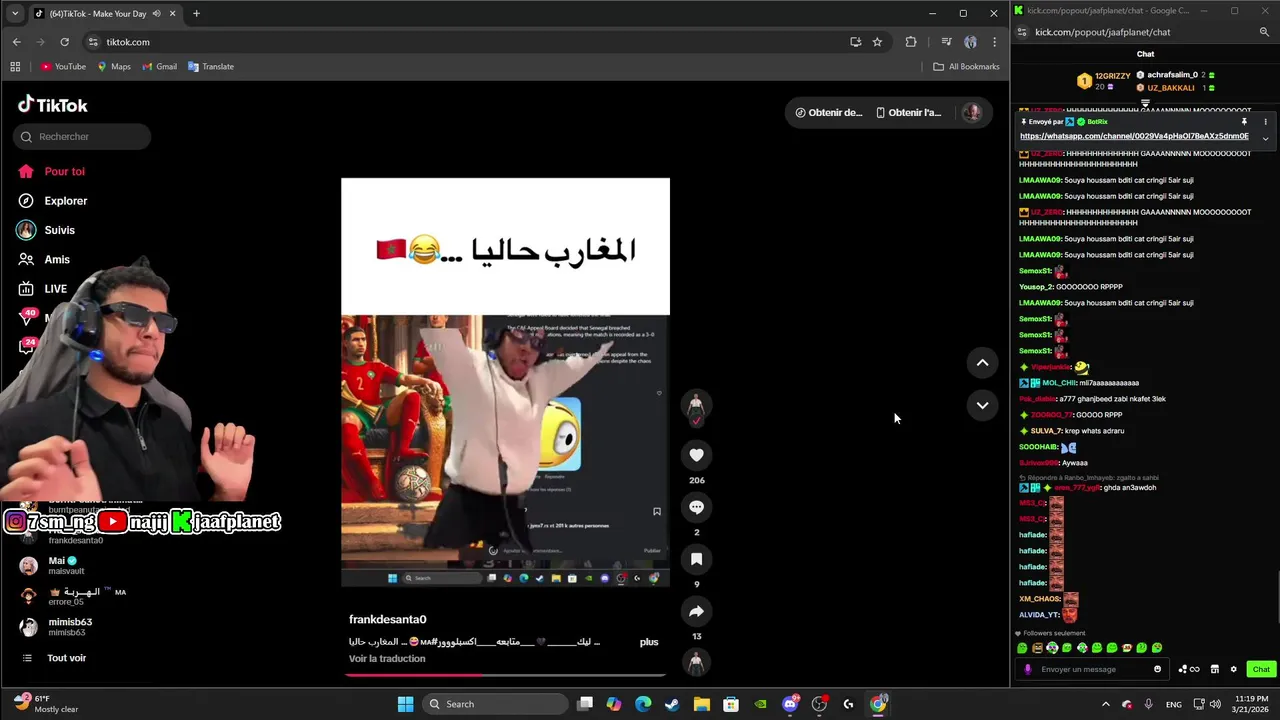Bookmark the video to favorites

point(697,559)
